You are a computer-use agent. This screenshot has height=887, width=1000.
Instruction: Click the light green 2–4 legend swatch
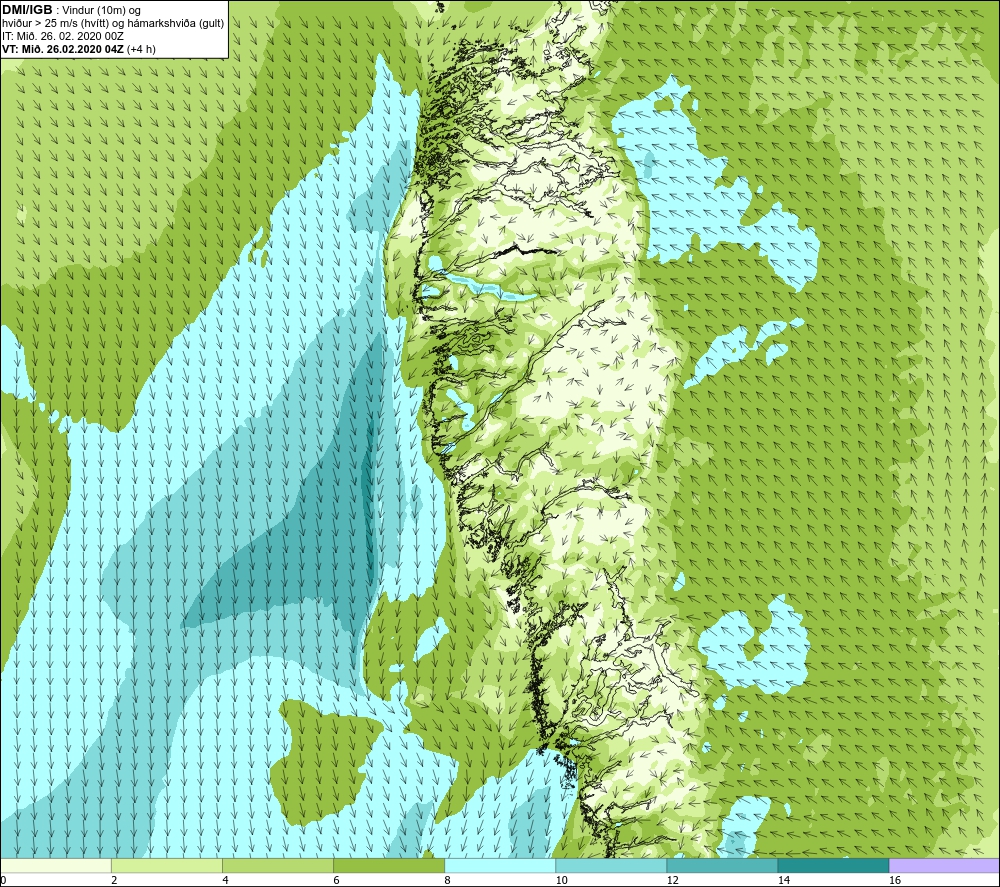coord(167,865)
